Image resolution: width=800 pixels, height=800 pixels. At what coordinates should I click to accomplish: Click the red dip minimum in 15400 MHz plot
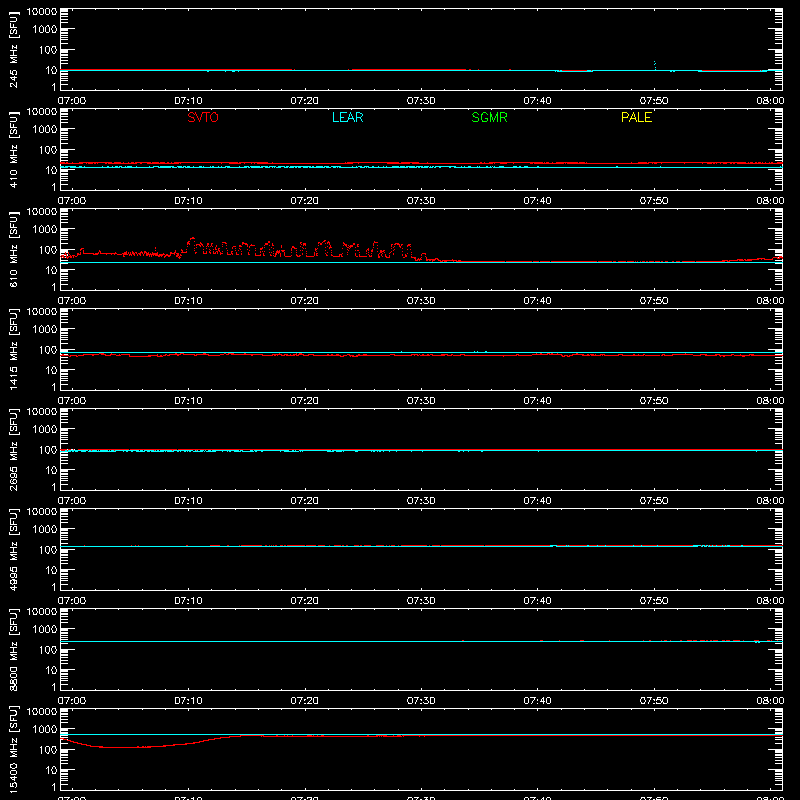122,747
